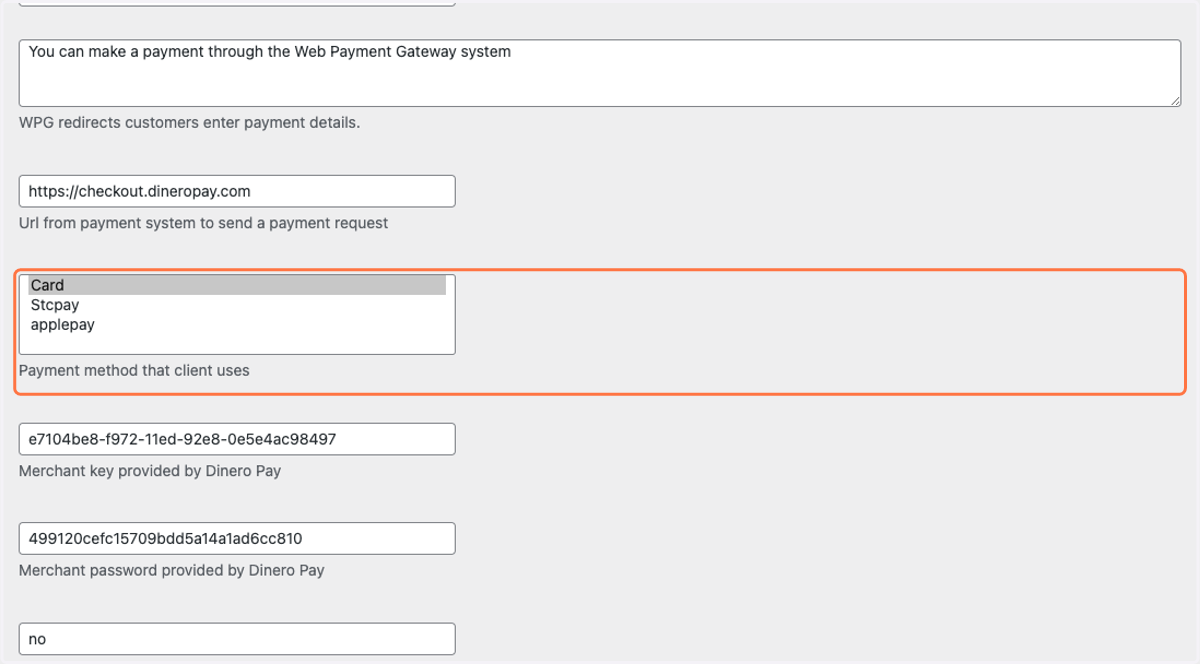Click 'Merchant password provided by Dinero Pay' text
The image size is (1200, 664).
point(172,570)
